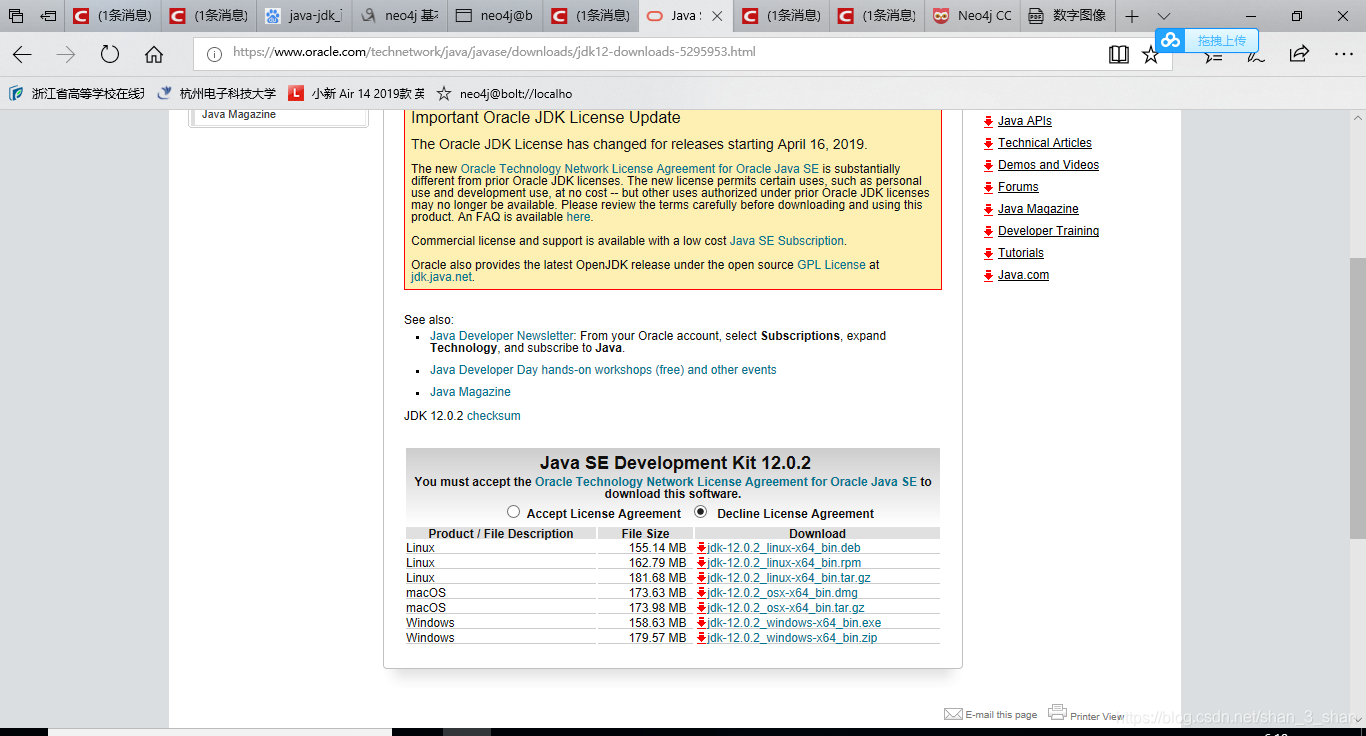Set these tabs aside icon
This screenshot has width=1366, height=736.
point(48,16)
